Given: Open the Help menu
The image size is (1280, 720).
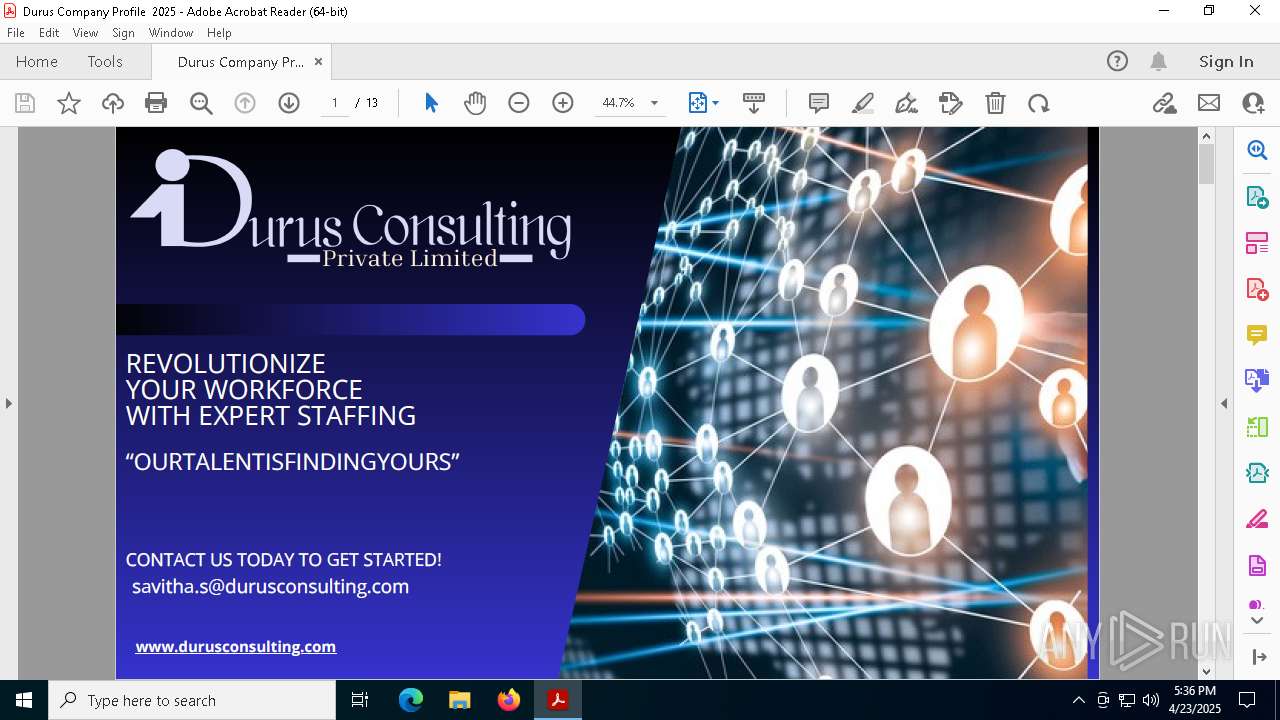Looking at the screenshot, I should click(219, 33).
